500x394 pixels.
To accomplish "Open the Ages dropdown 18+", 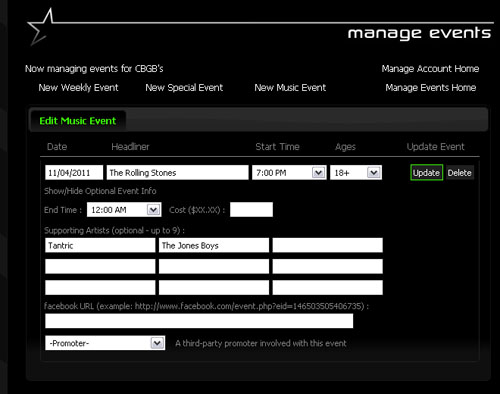I will [x=356, y=173].
